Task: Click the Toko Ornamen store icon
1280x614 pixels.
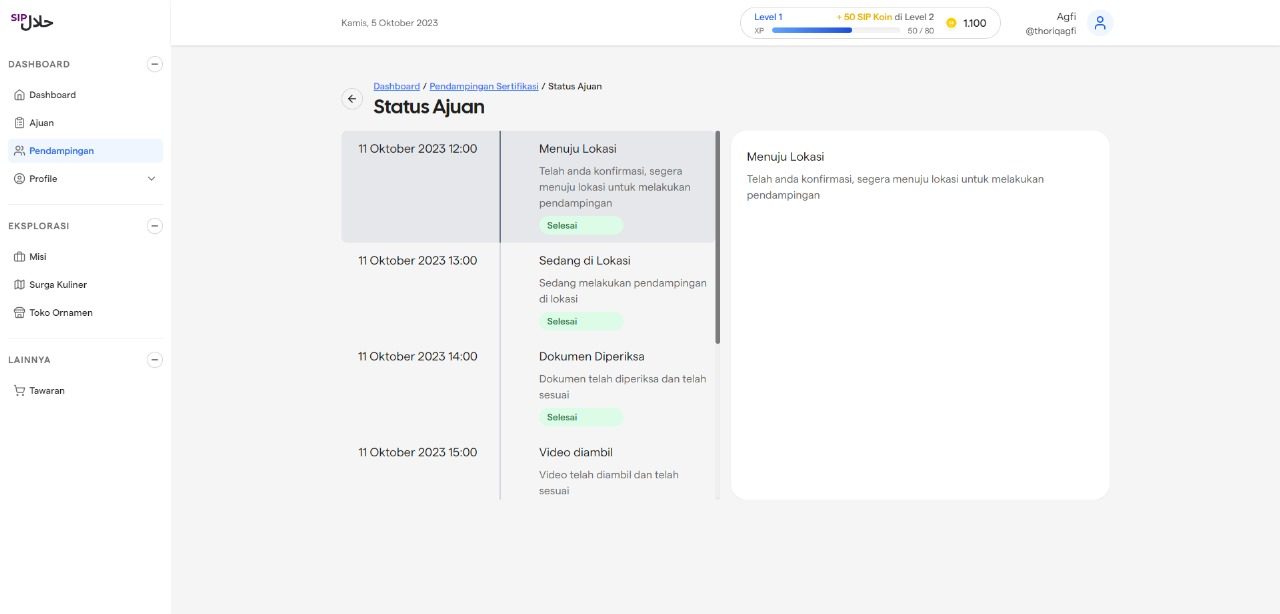Action: [x=19, y=312]
